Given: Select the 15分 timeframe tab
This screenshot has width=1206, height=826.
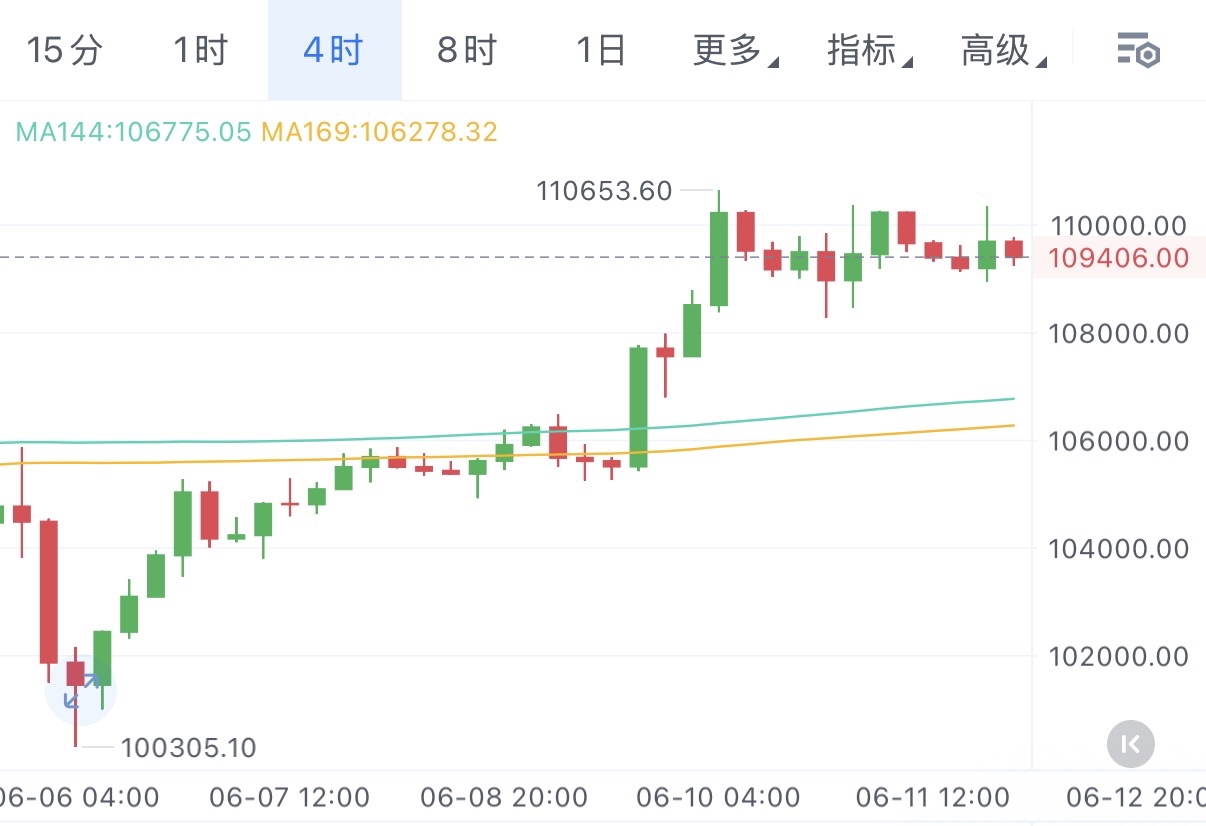Looking at the screenshot, I should (x=64, y=49).
